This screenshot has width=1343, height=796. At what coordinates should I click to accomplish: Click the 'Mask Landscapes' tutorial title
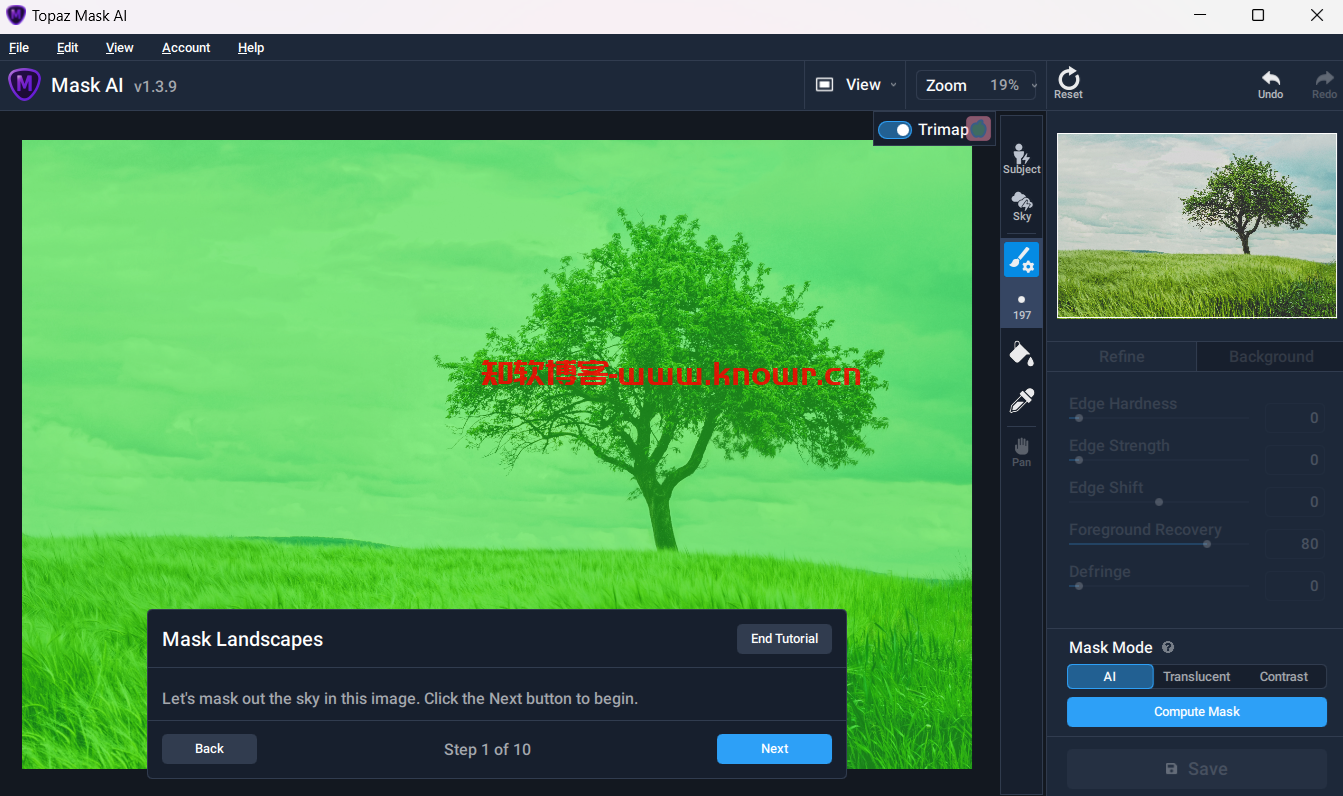243,639
